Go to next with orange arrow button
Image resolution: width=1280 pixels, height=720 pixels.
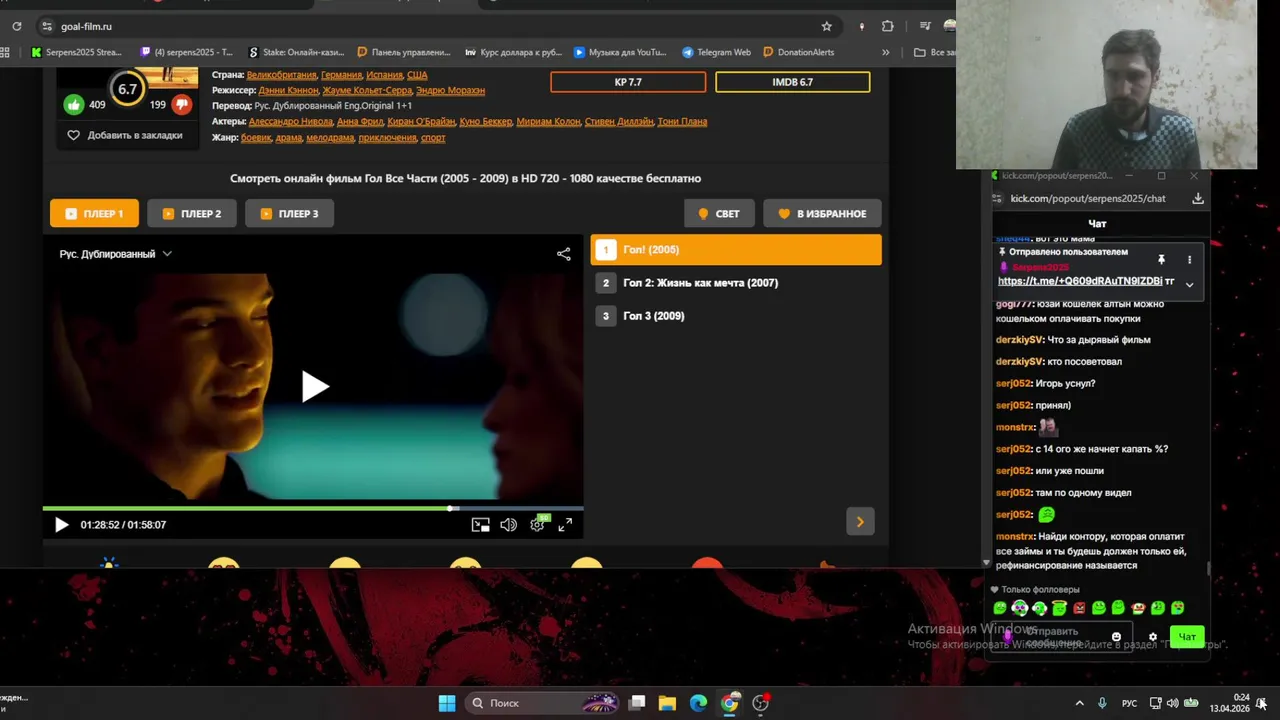click(860, 521)
